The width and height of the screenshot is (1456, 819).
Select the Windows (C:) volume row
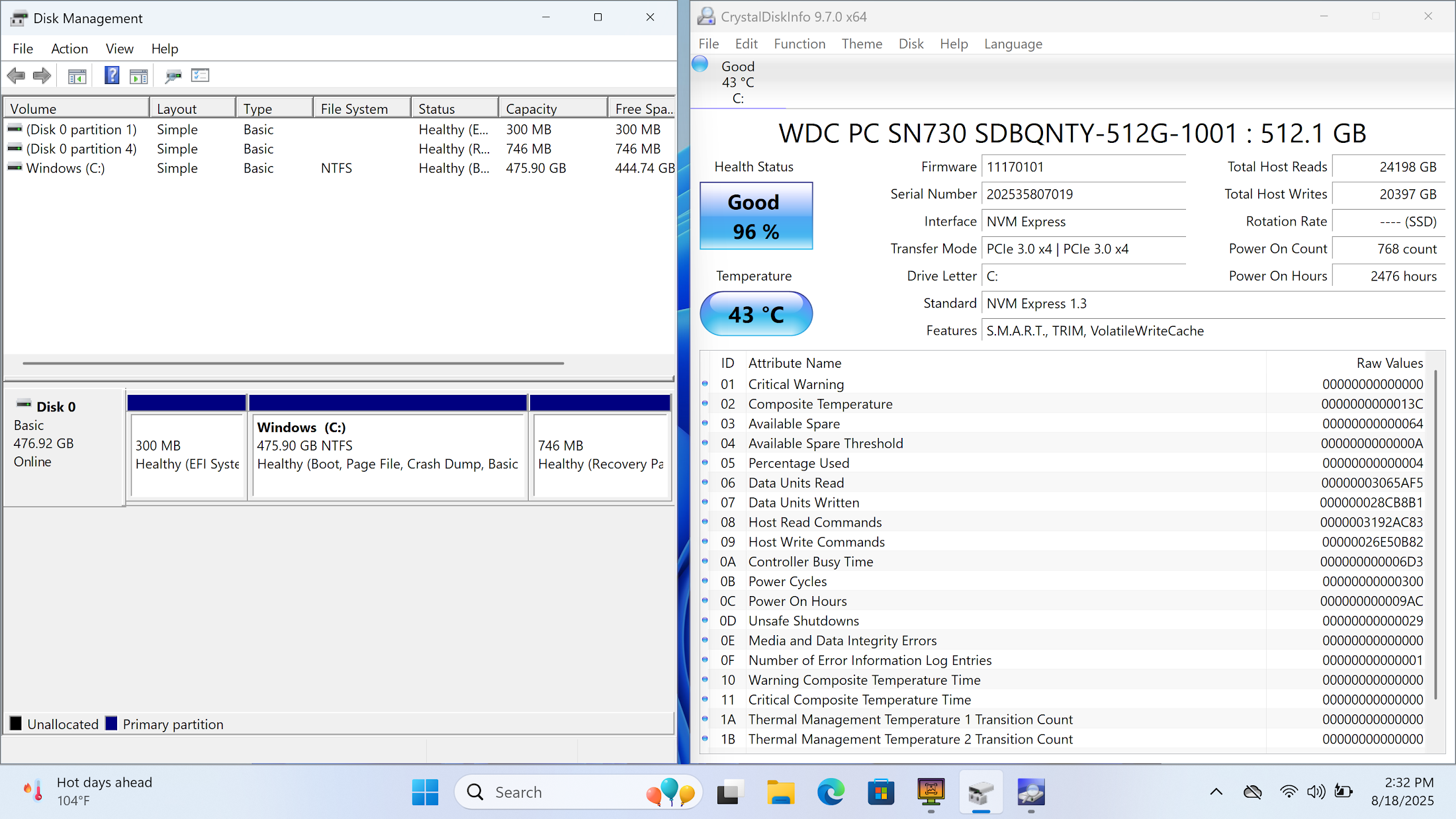click(66, 168)
